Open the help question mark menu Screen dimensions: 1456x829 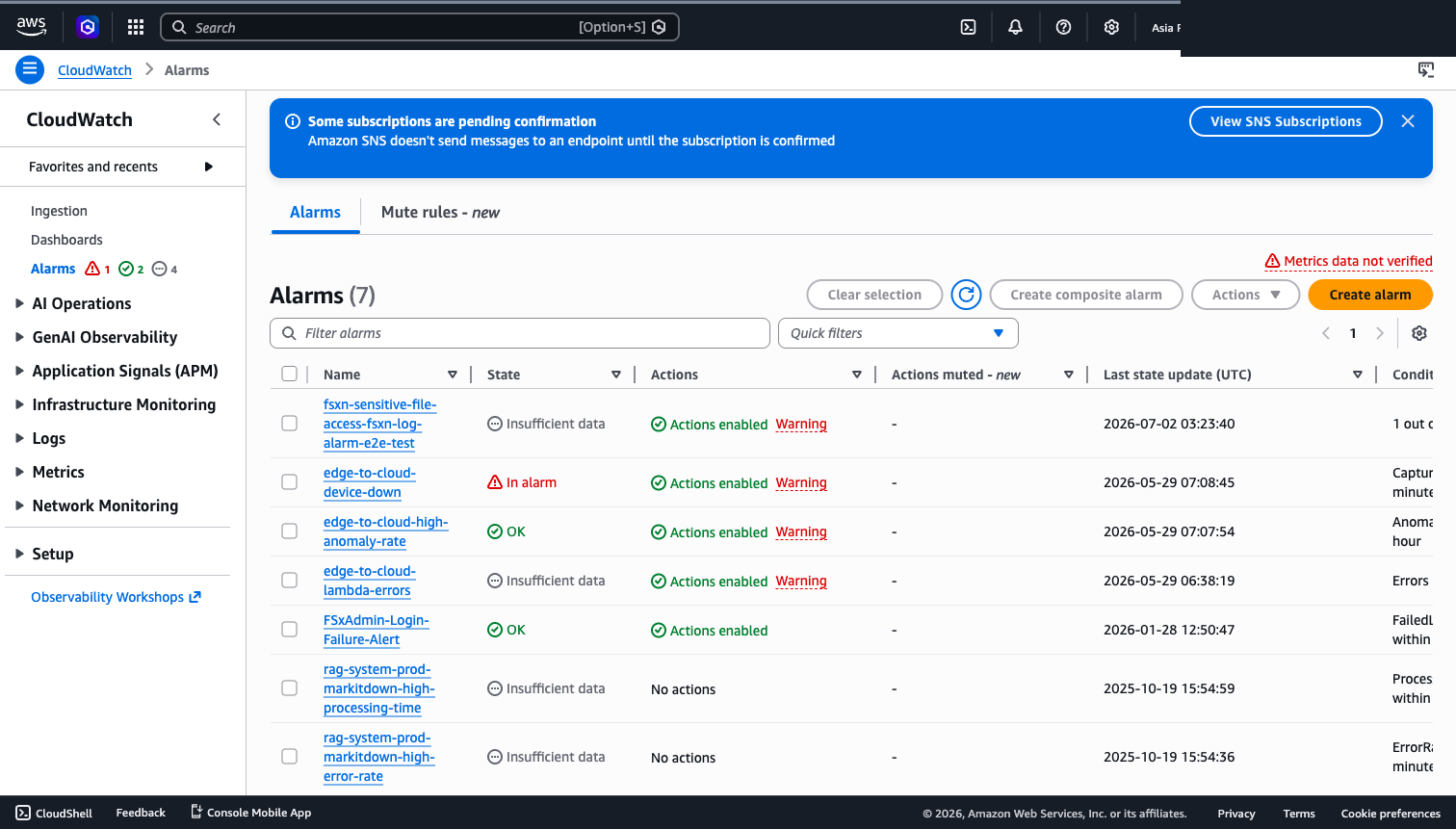point(1063,27)
